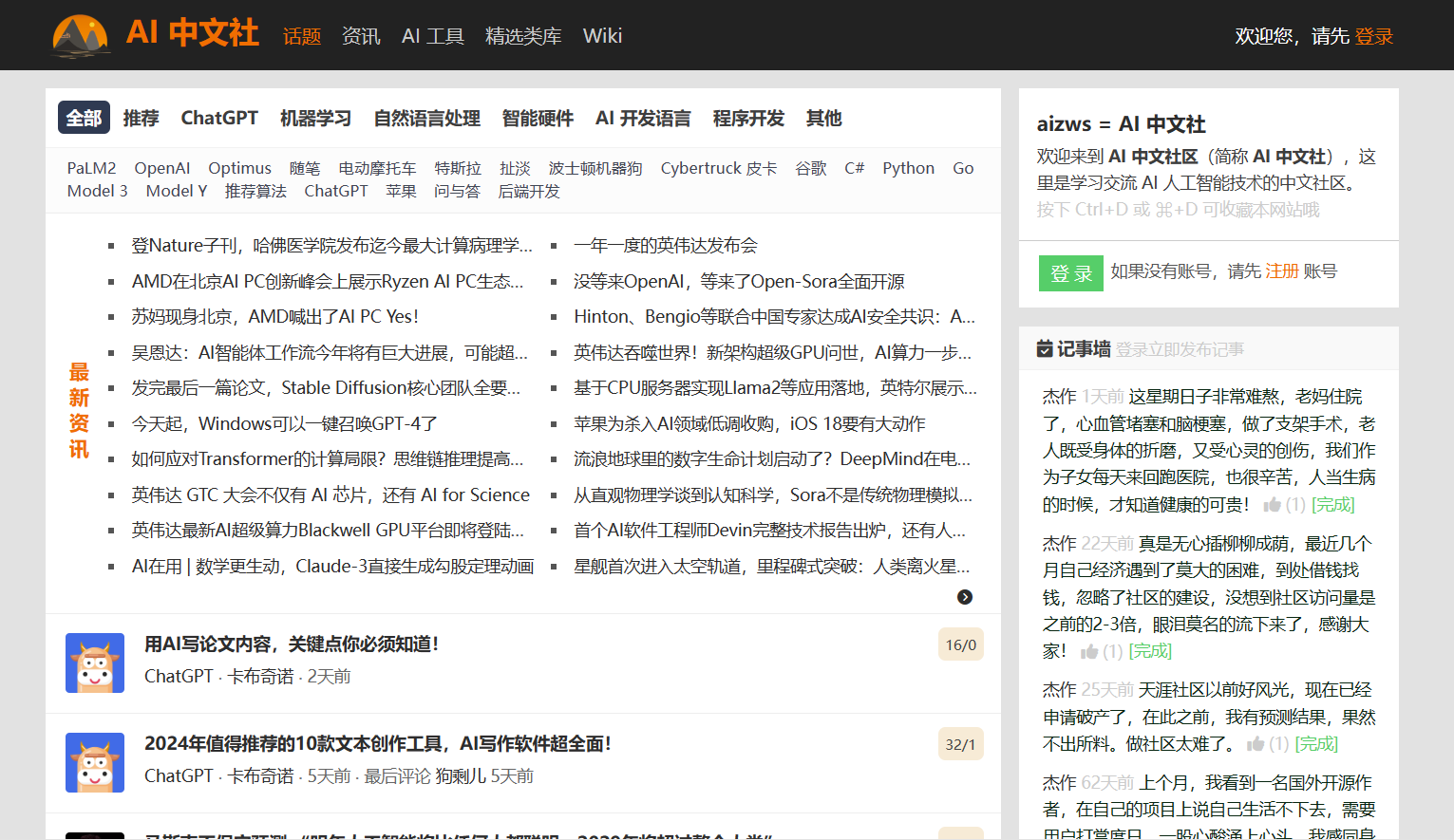Click the 注册 account link
Screen dimensions: 1454x840
pyautogui.click(x=1281, y=271)
